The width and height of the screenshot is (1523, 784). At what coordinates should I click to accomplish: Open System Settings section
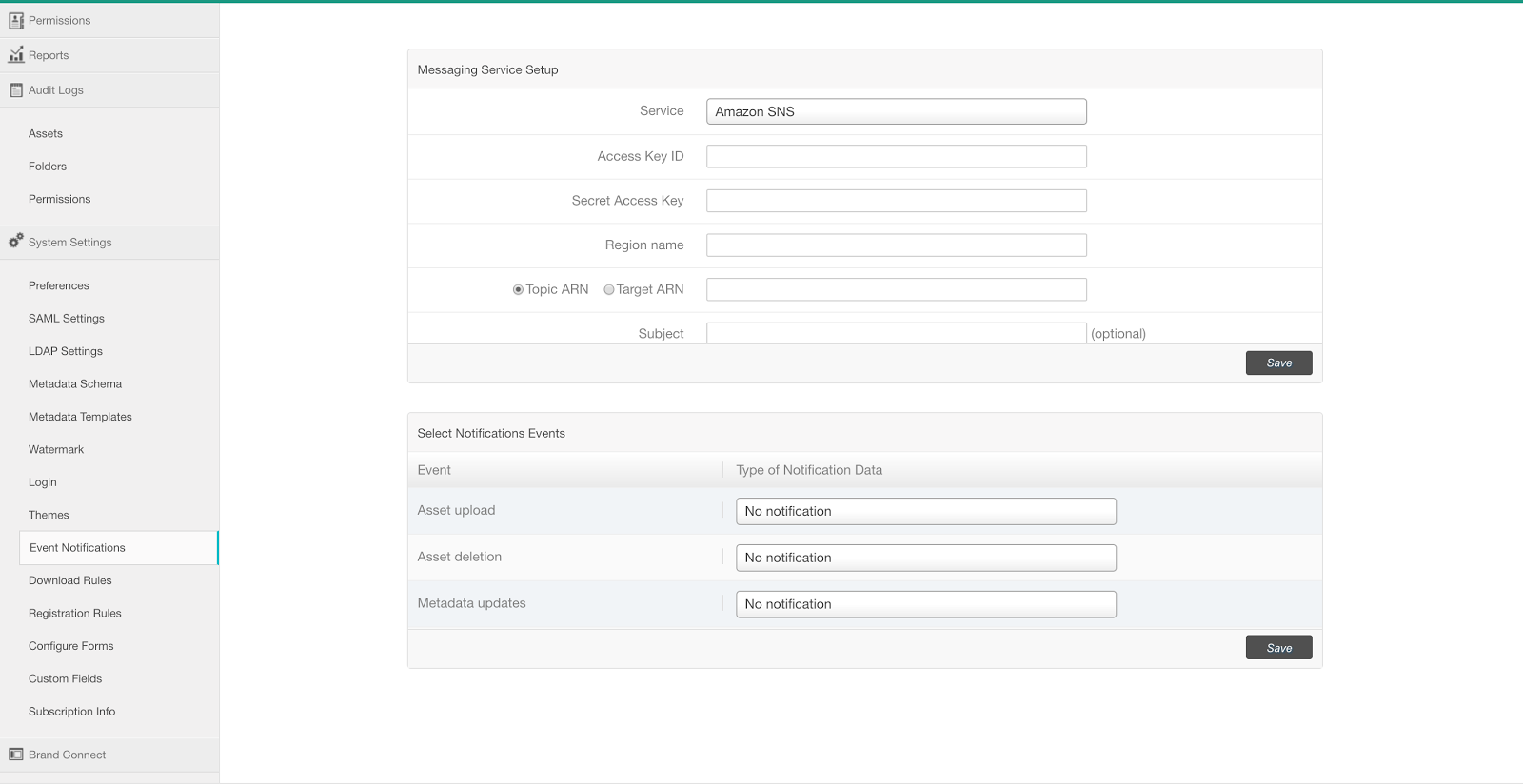(x=109, y=242)
